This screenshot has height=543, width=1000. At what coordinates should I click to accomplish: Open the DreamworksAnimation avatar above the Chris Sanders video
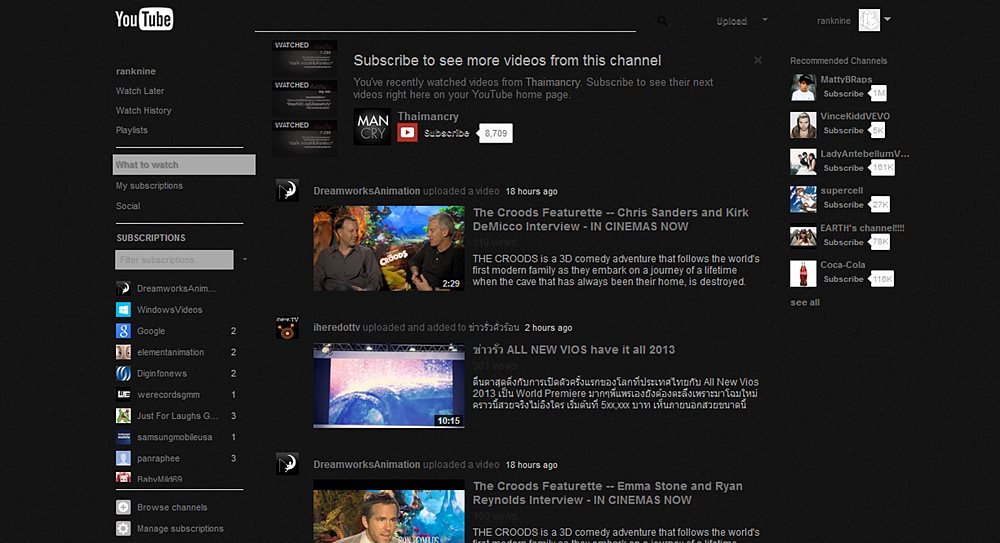click(x=287, y=190)
